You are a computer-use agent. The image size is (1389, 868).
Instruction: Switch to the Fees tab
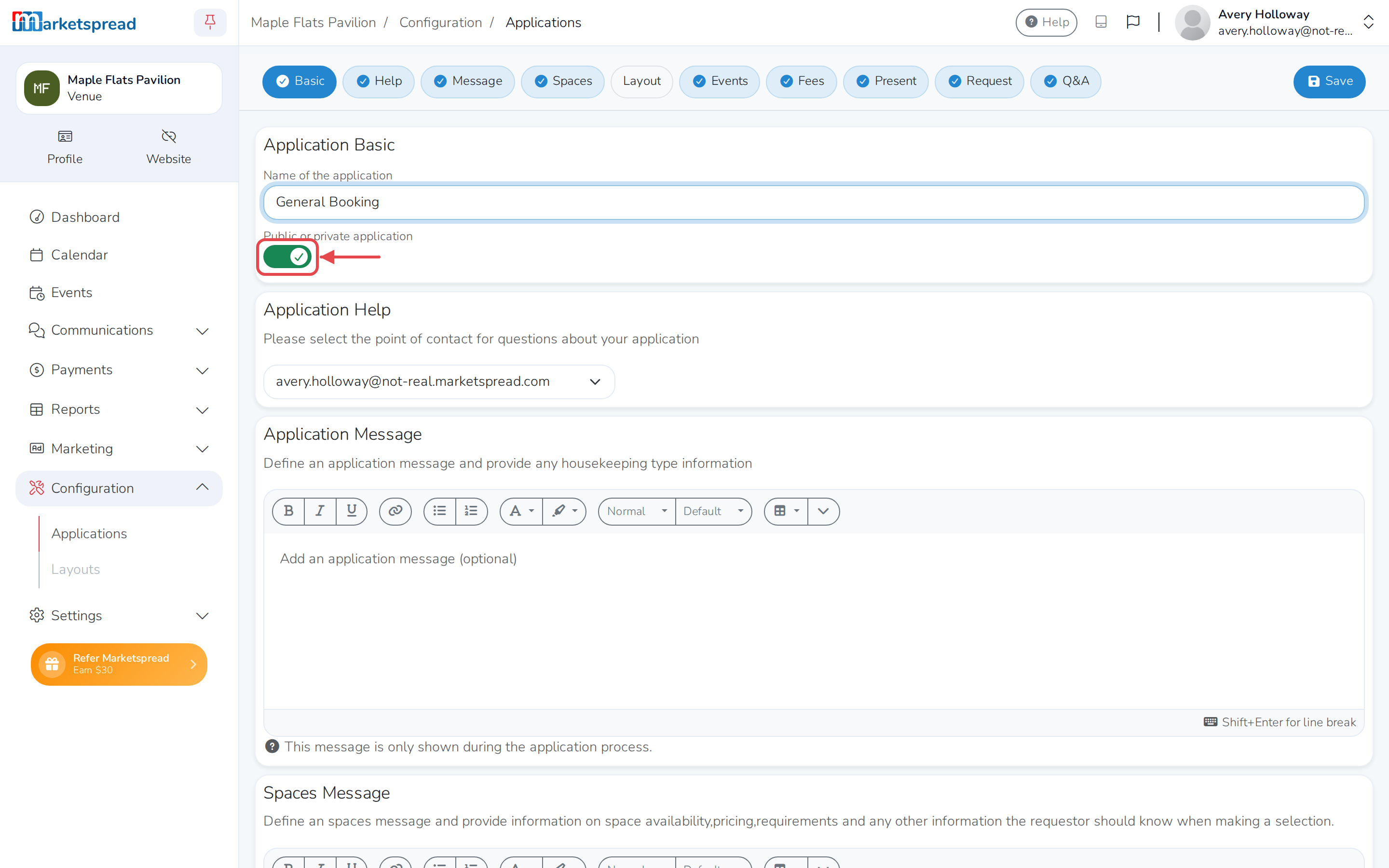click(801, 81)
